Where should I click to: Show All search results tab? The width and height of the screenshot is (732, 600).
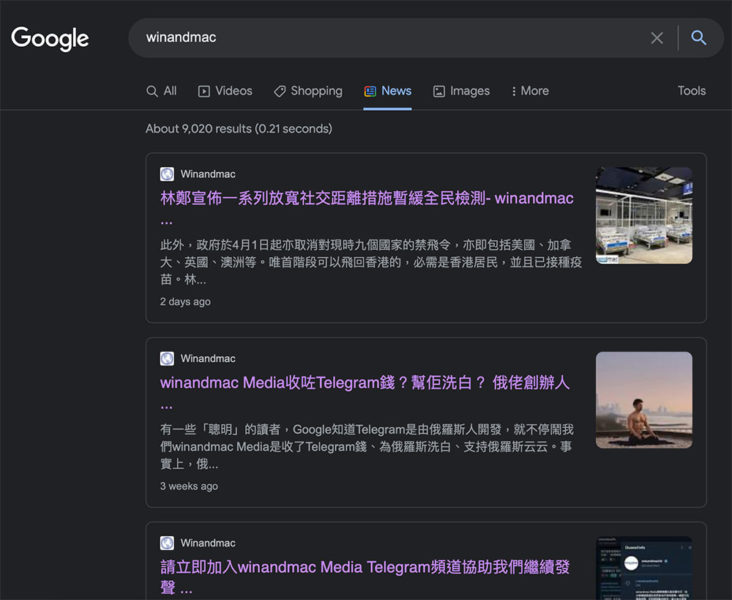[161, 91]
